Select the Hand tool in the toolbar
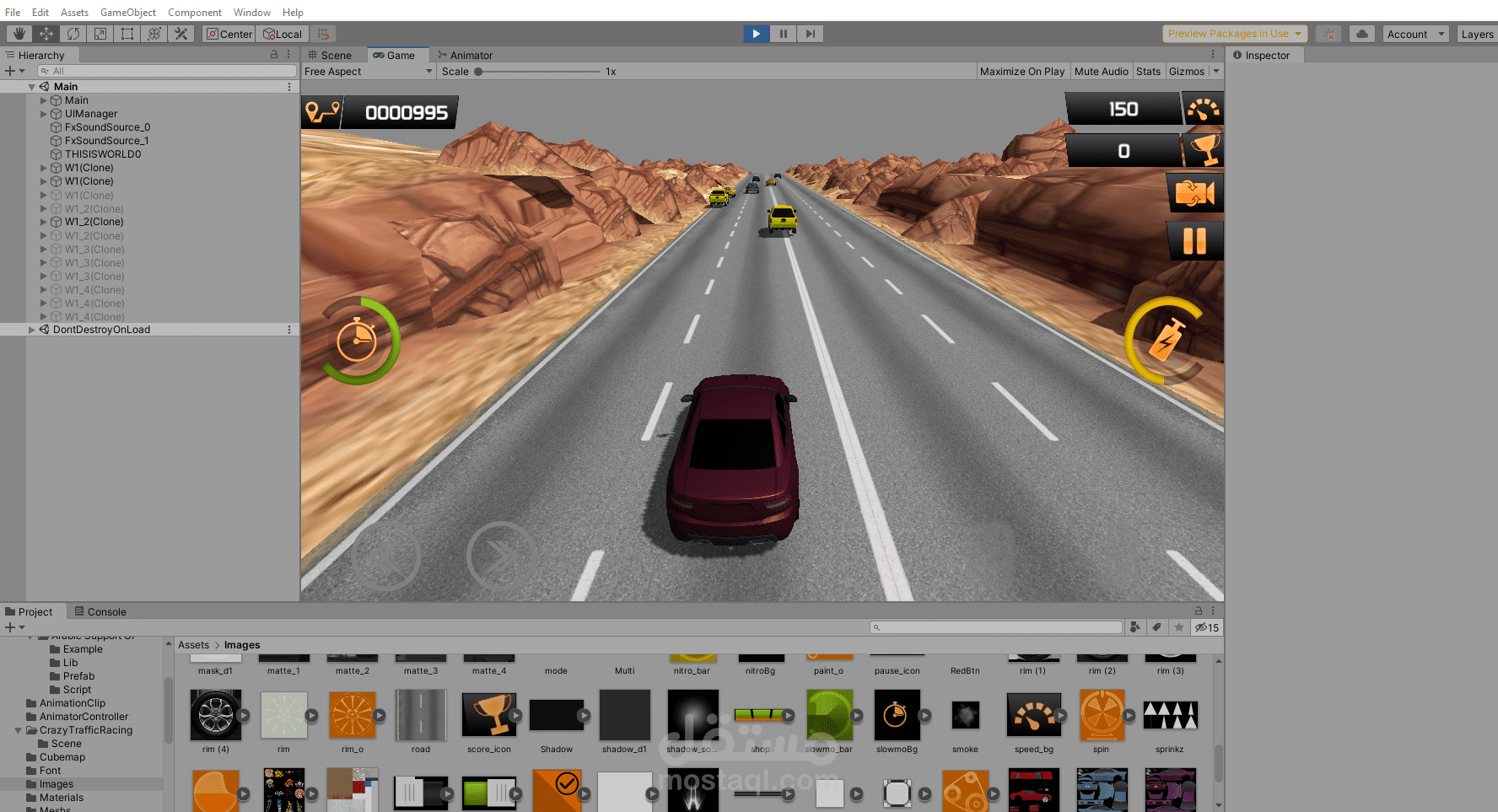The width and height of the screenshot is (1498, 812). [x=19, y=34]
